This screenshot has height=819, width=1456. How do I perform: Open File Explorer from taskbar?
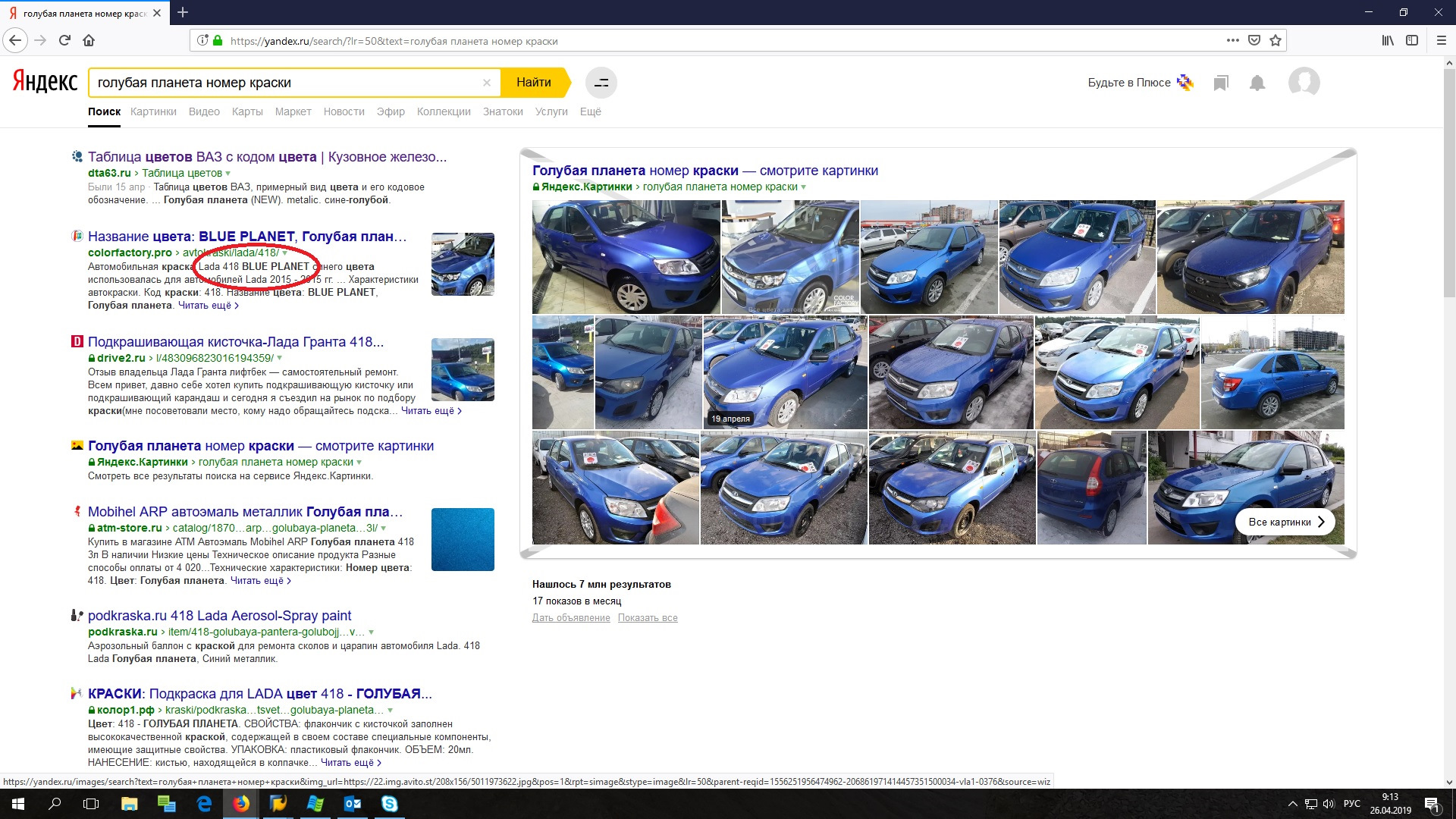click(130, 804)
